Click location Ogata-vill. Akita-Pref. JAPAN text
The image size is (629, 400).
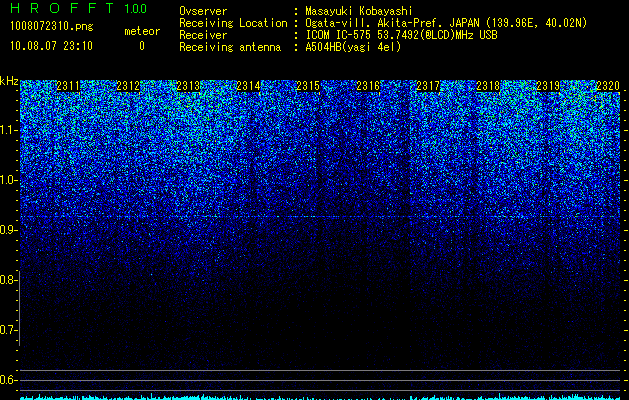392,23
